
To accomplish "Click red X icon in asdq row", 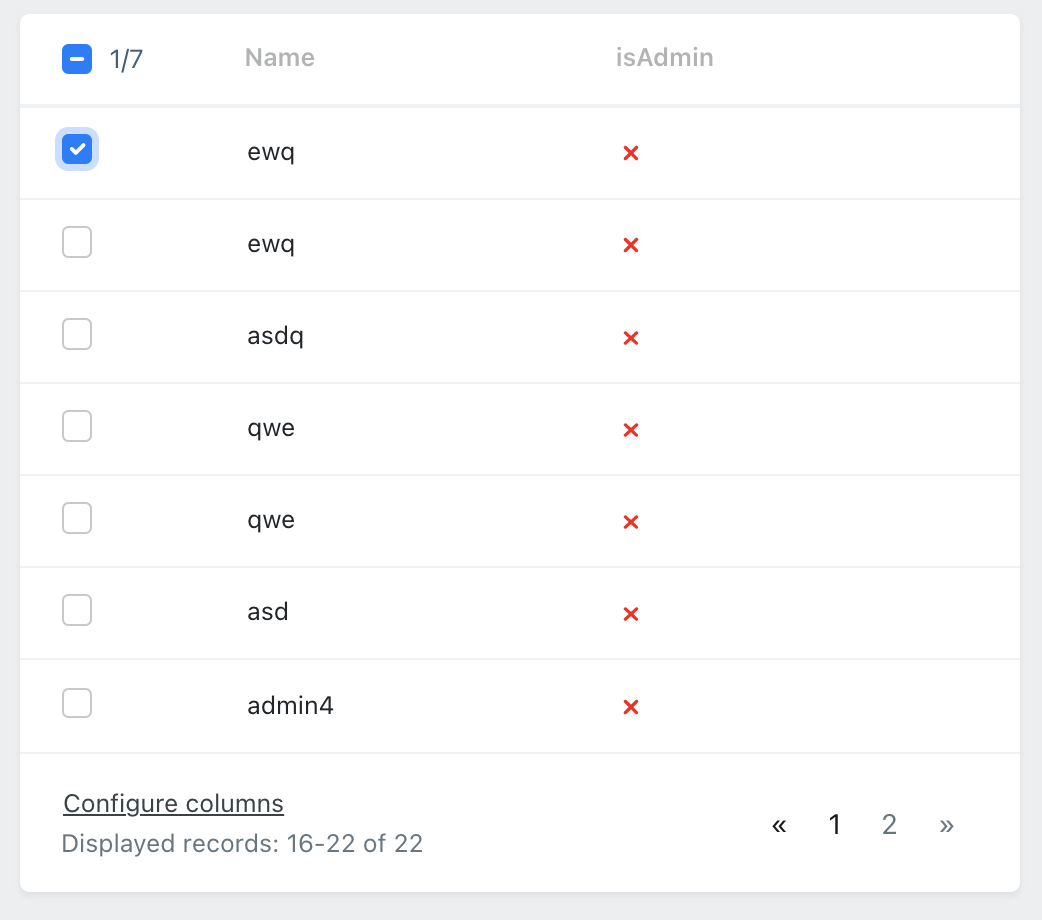I will pos(631,338).
